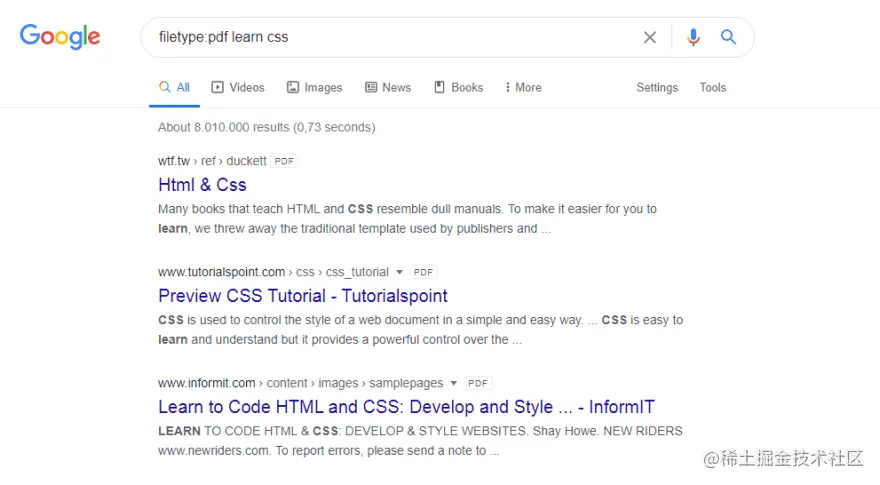Switch to the Books tab
This screenshot has height=485, width=880.
tap(459, 88)
